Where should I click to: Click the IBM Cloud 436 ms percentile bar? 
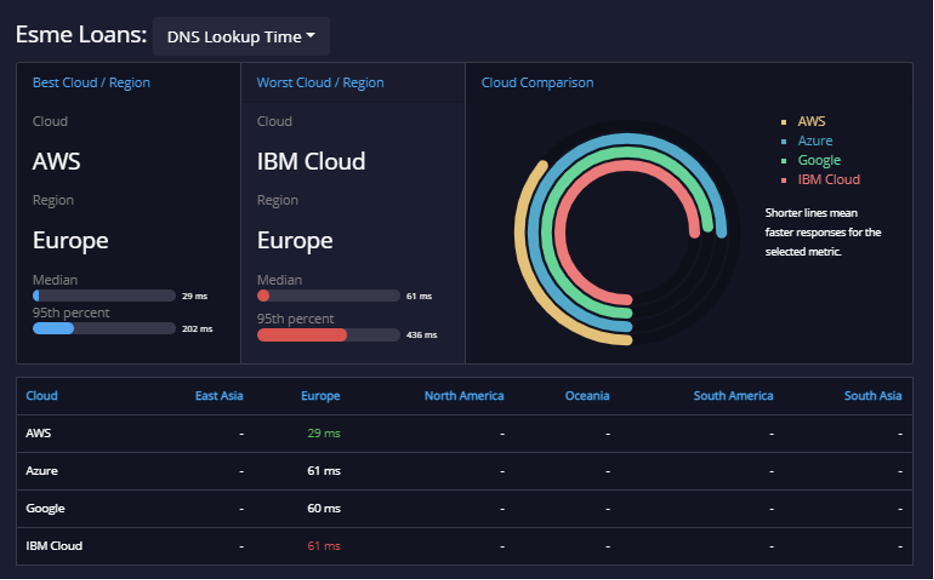coord(328,335)
